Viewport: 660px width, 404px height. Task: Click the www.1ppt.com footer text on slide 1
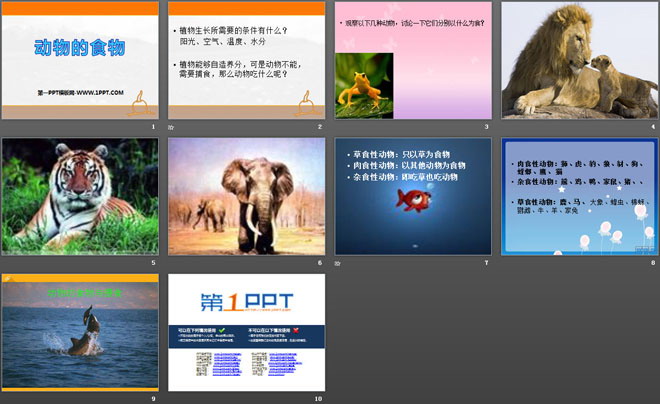(80, 93)
